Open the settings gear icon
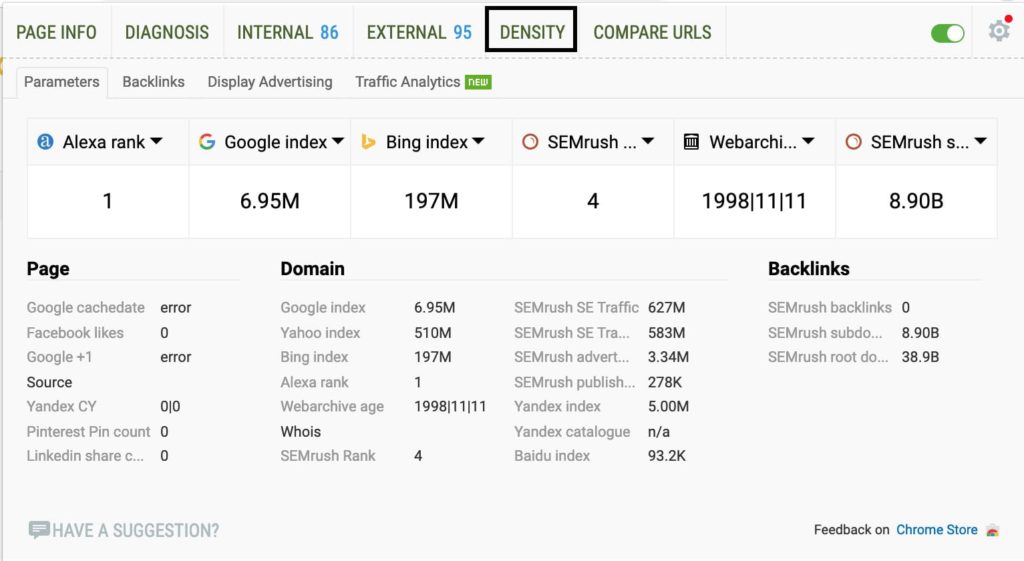 999,31
